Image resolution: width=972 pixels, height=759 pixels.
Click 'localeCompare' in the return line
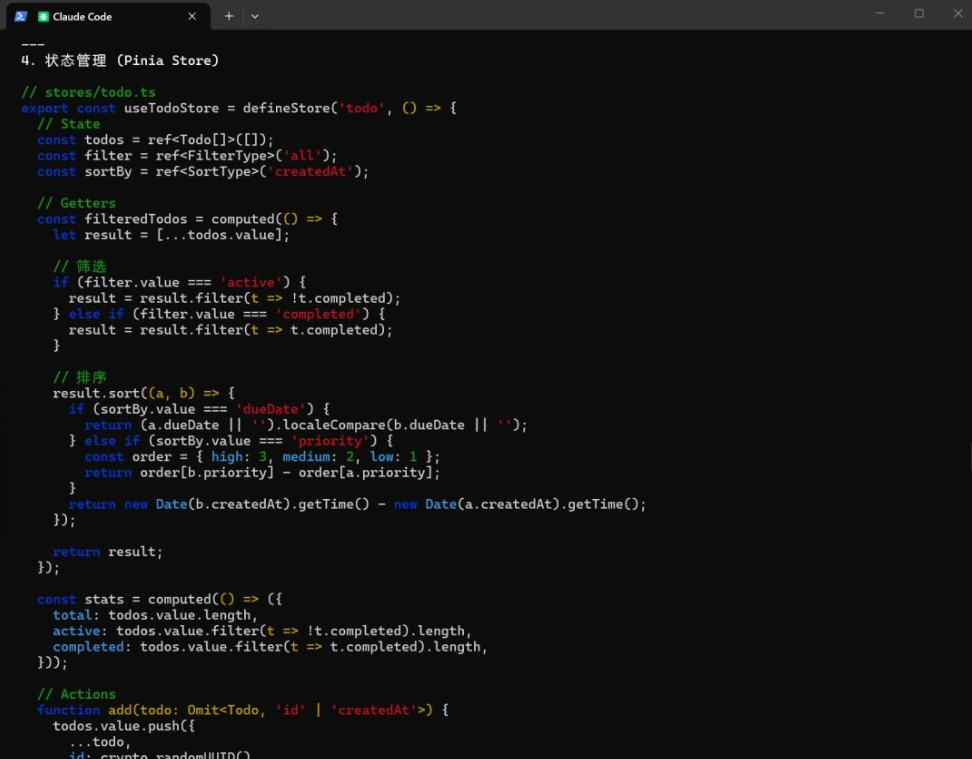[334, 425]
